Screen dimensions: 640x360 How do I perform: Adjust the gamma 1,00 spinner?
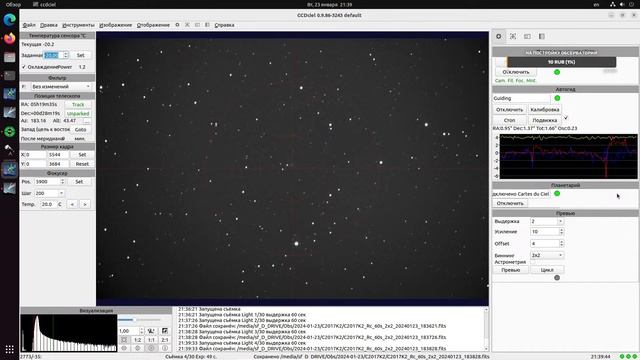pyautogui.click(x=142, y=331)
